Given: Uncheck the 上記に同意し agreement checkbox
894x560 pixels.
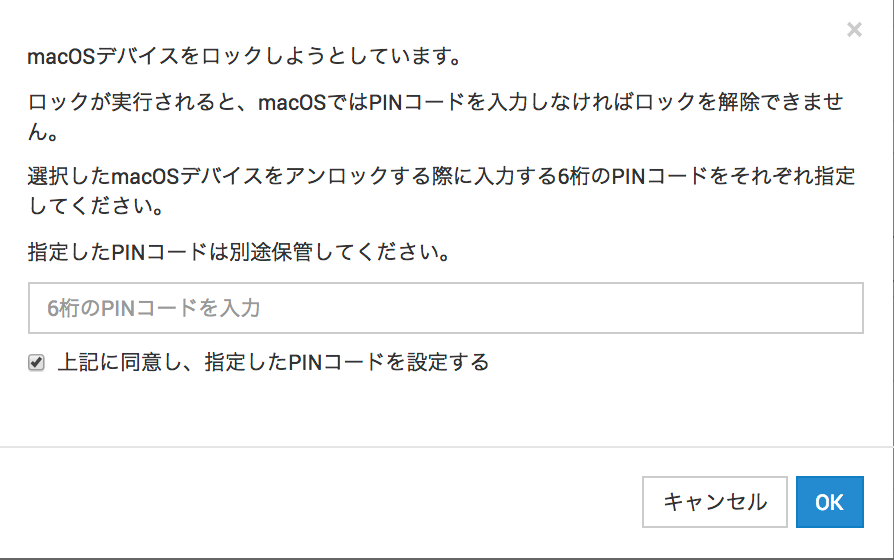Looking at the screenshot, I should pos(37,363).
